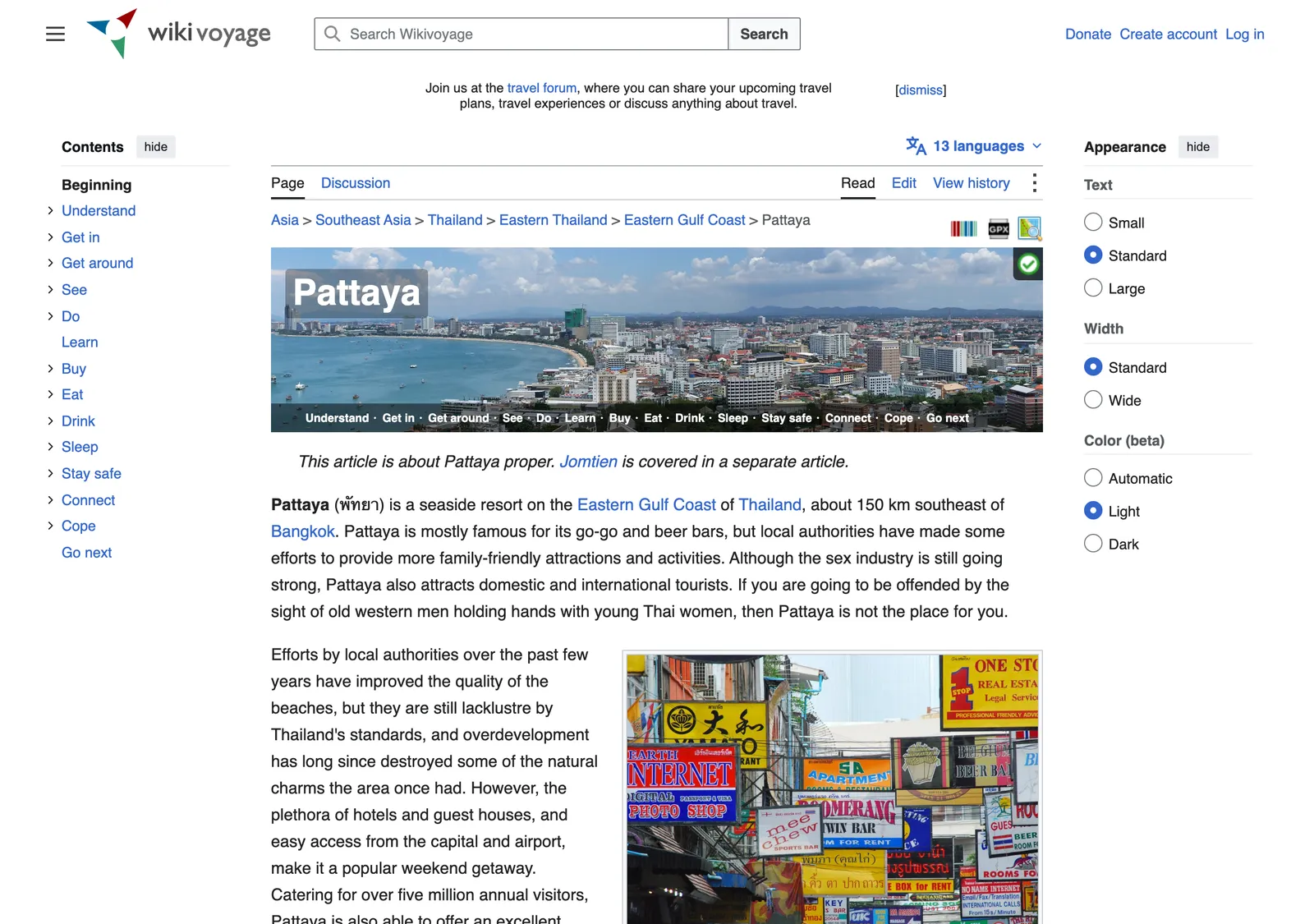Viewport: 1314px width, 924px height.
Task: Switch to Dark color mode
Action: (x=1093, y=543)
